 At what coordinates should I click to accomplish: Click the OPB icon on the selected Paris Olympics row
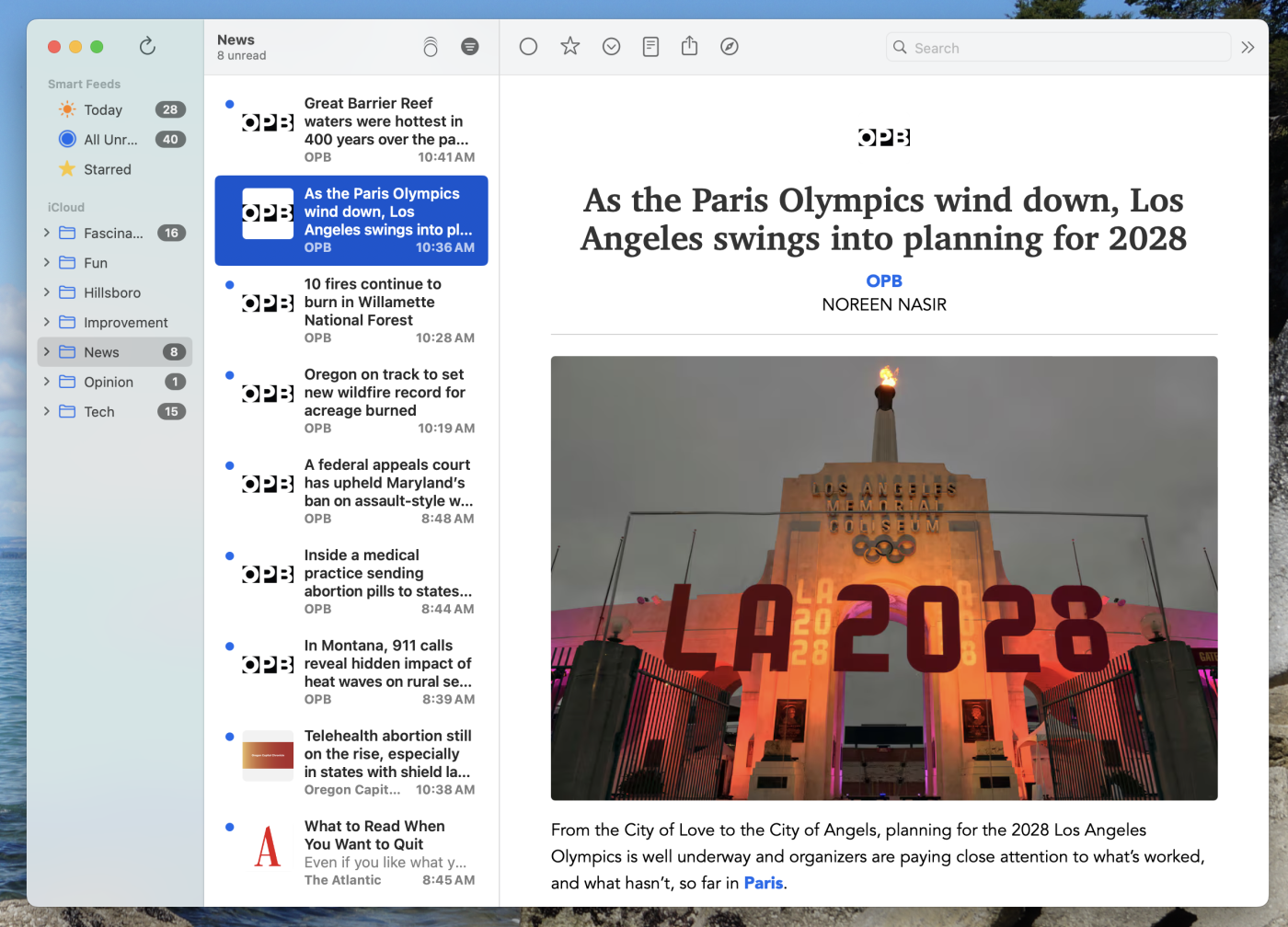click(x=268, y=213)
